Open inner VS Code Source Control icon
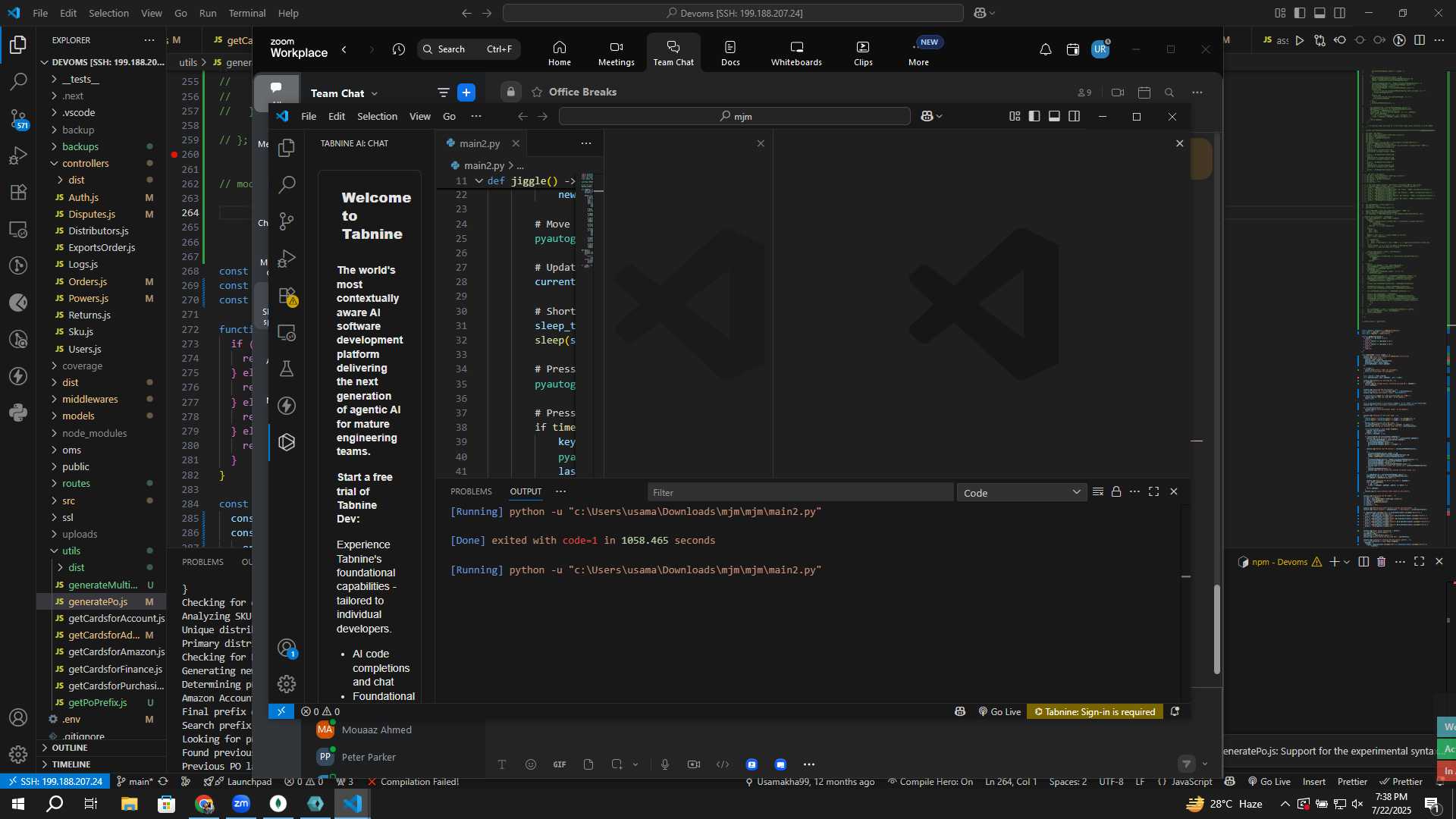 click(287, 221)
